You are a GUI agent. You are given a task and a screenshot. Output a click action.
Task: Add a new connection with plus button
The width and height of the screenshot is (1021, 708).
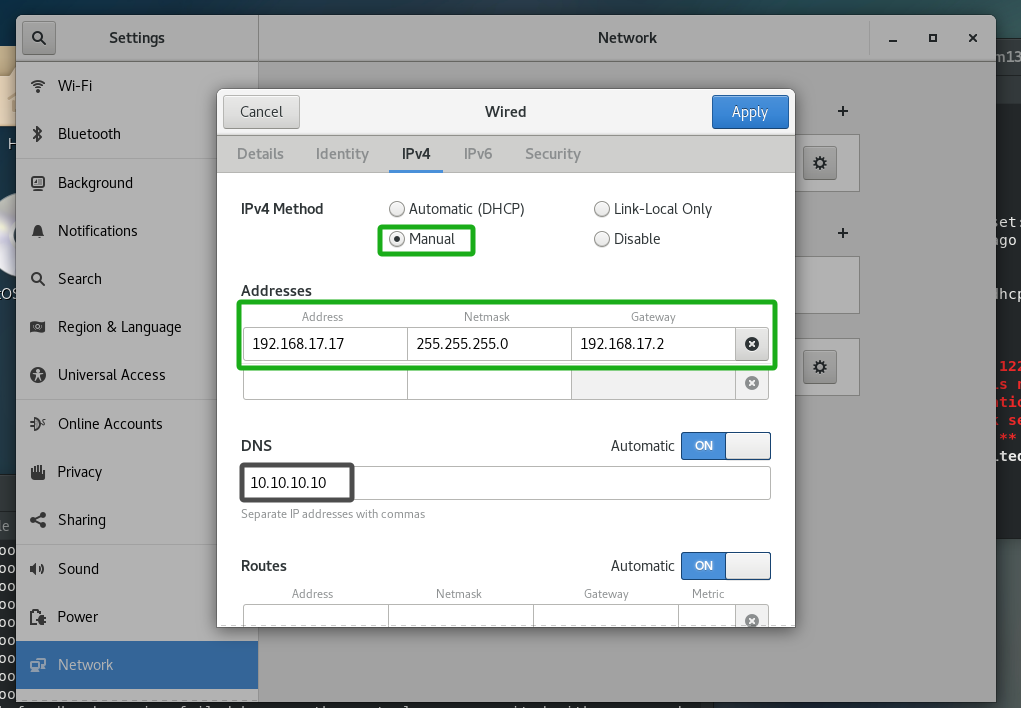pyautogui.click(x=842, y=111)
